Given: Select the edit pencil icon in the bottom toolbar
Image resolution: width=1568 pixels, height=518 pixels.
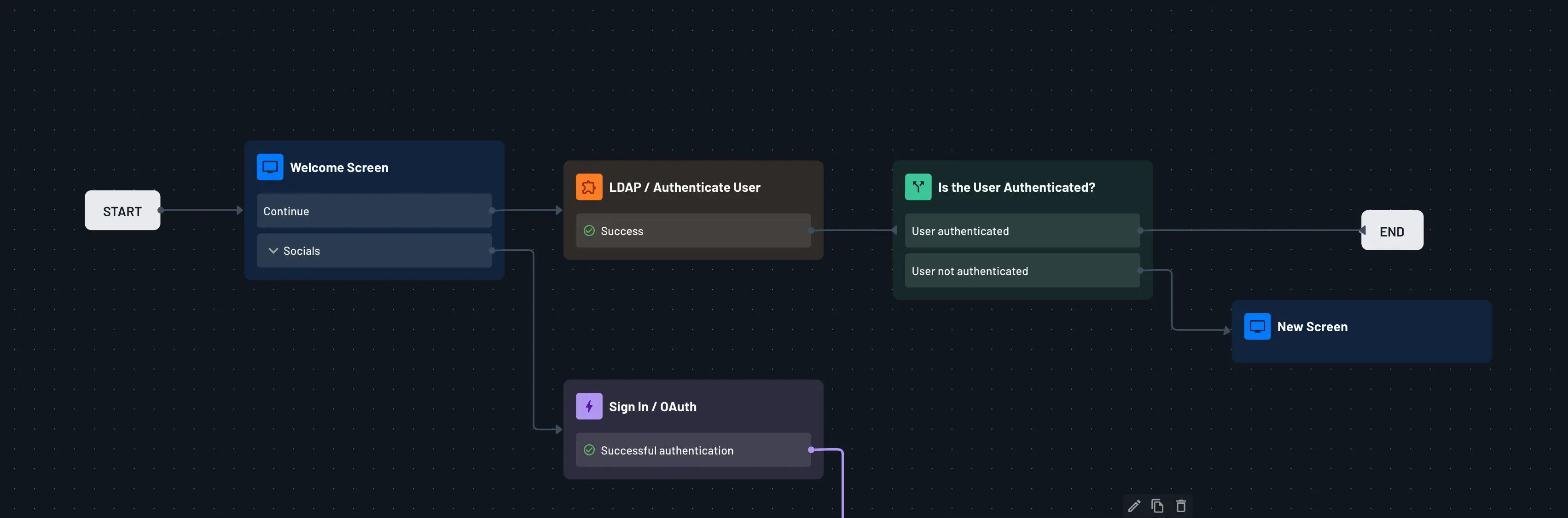Looking at the screenshot, I should 1134,505.
